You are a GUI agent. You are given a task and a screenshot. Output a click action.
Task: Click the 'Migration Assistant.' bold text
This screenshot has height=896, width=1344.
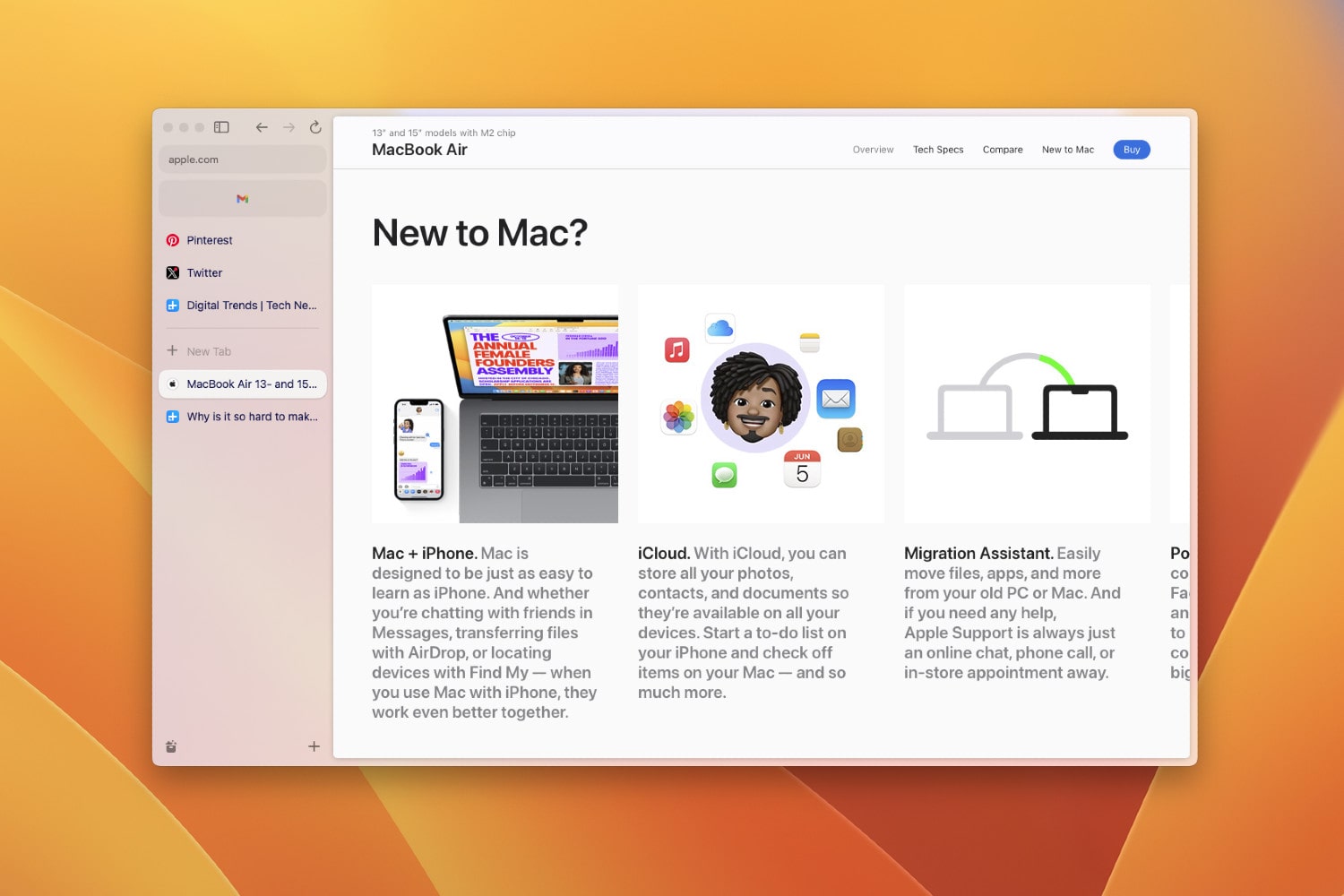[978, 553]
